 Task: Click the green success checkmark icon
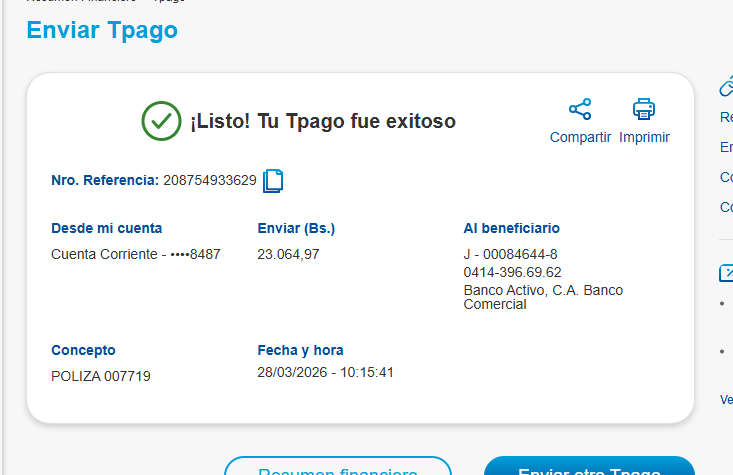click(x=161, y=121)
